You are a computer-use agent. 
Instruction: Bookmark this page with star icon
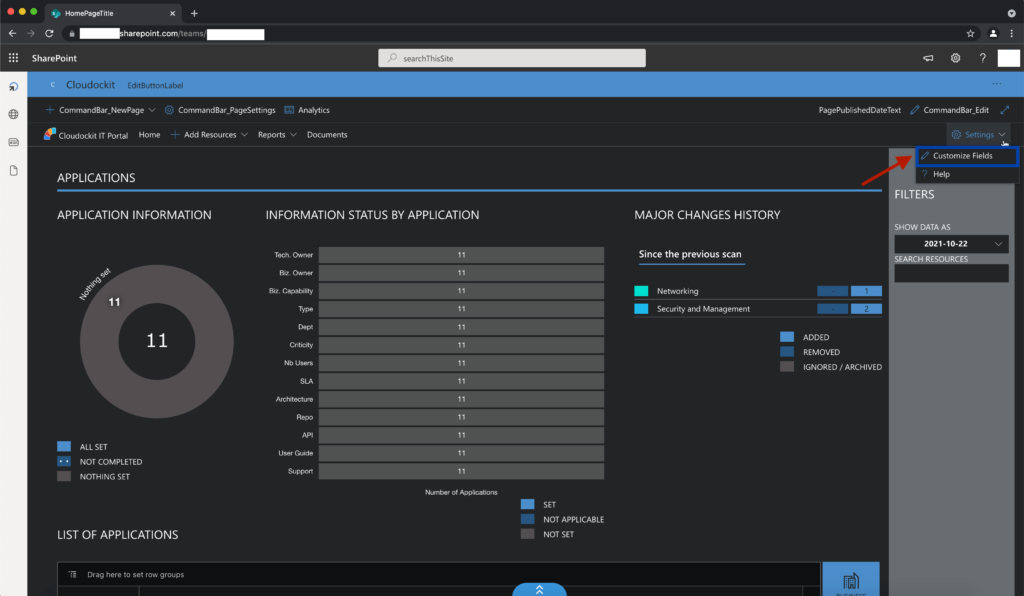(x=970, y=33)
